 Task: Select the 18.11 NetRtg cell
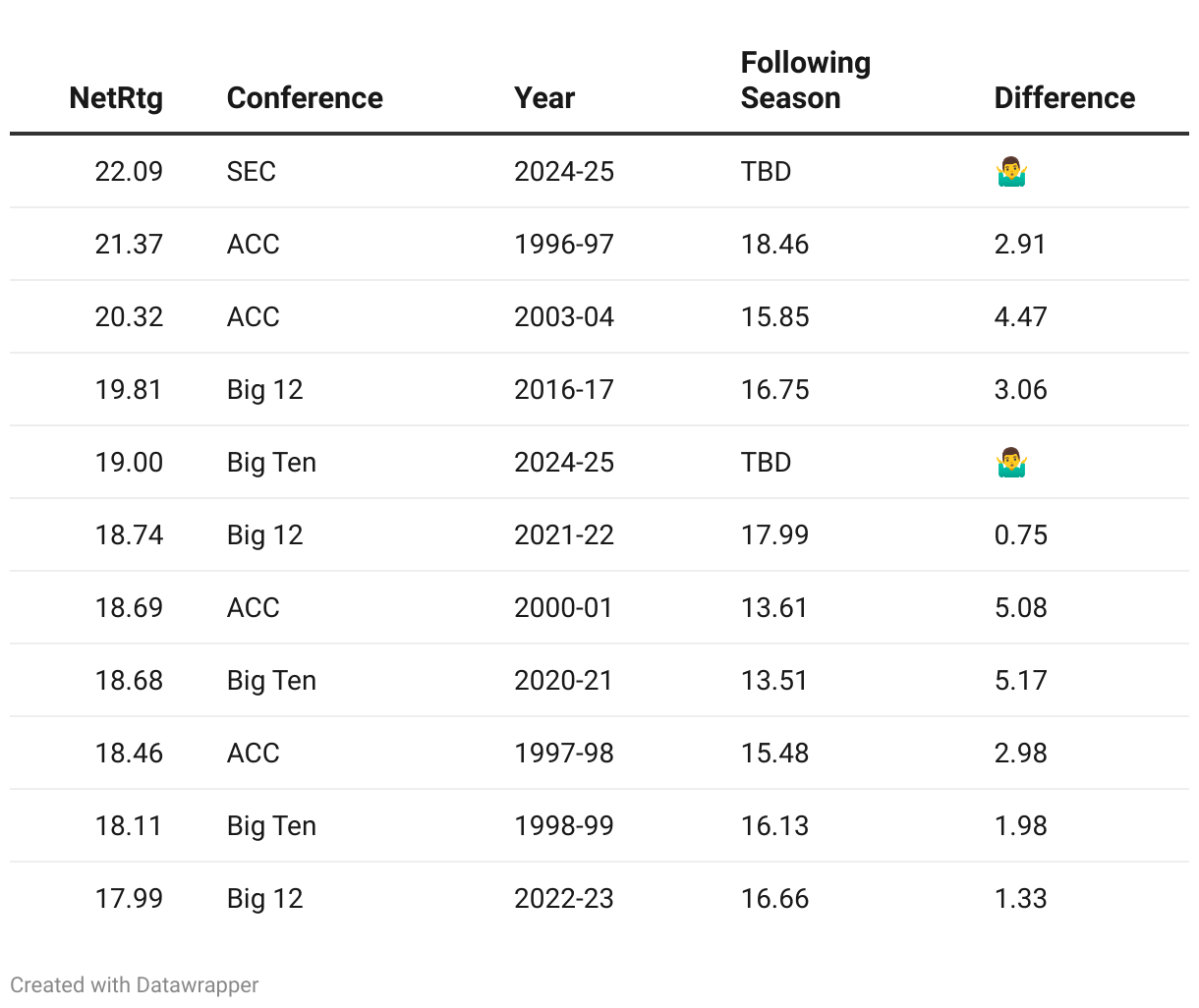point(129,826)
